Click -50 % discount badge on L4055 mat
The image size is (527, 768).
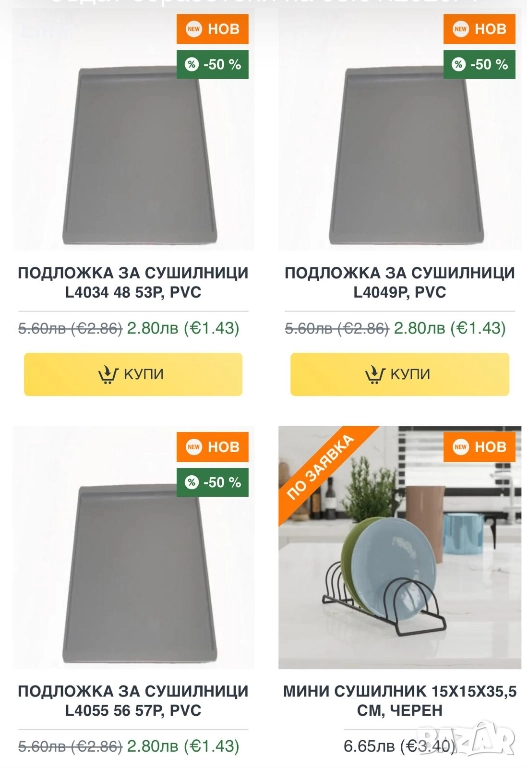tap(213, 482)
